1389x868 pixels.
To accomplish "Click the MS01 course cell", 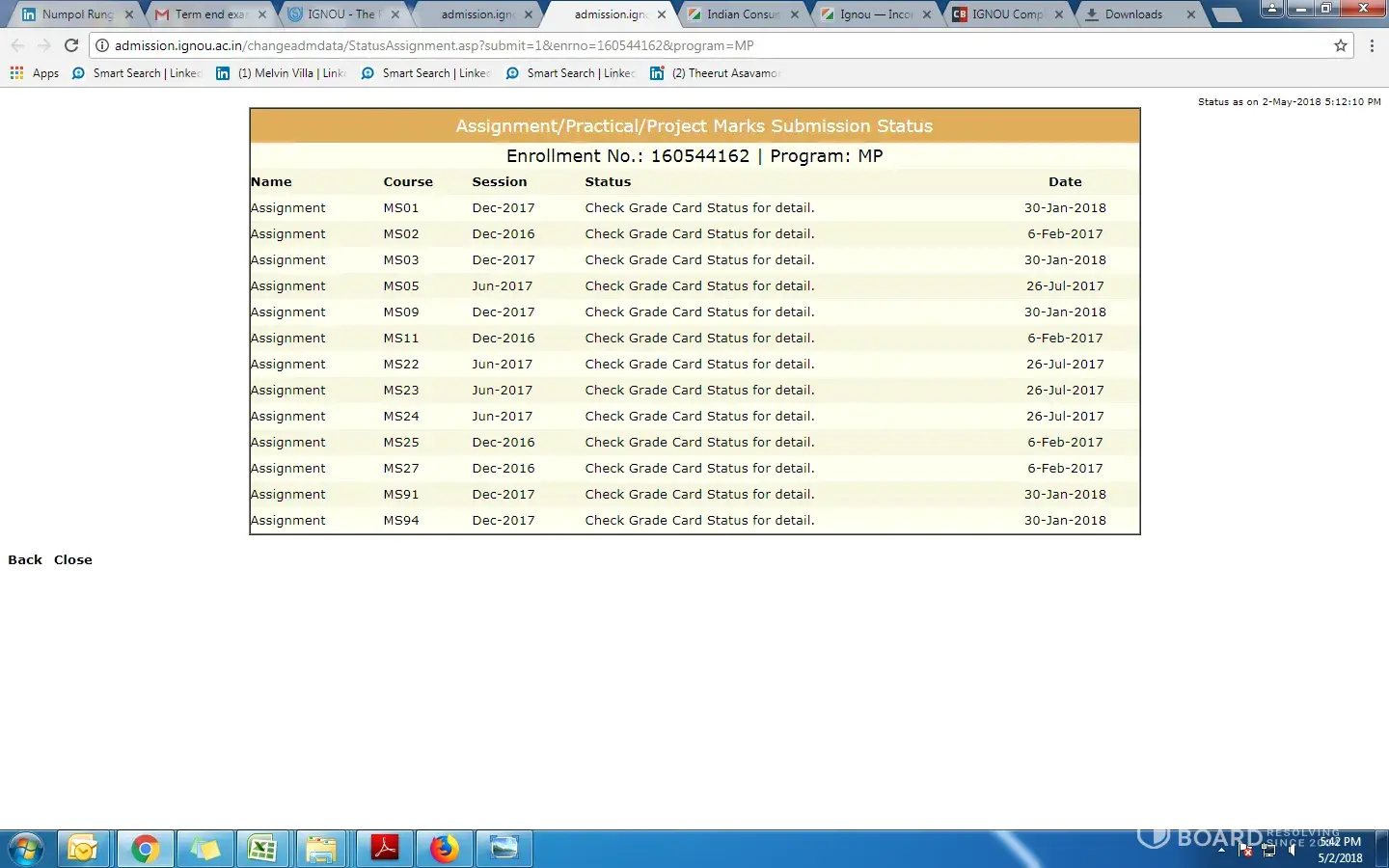I will (x=401, y=207).
